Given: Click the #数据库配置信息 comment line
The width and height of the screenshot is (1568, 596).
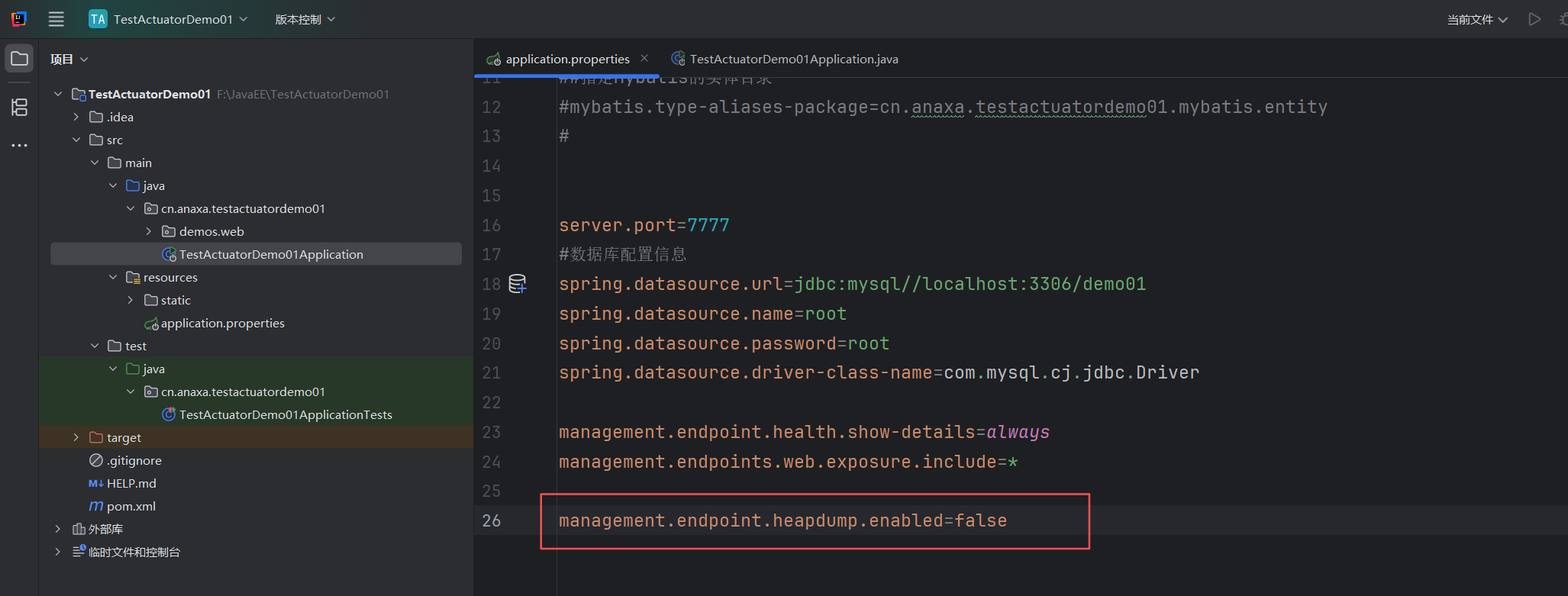Looking at the screenshot, I should (622, 254).
